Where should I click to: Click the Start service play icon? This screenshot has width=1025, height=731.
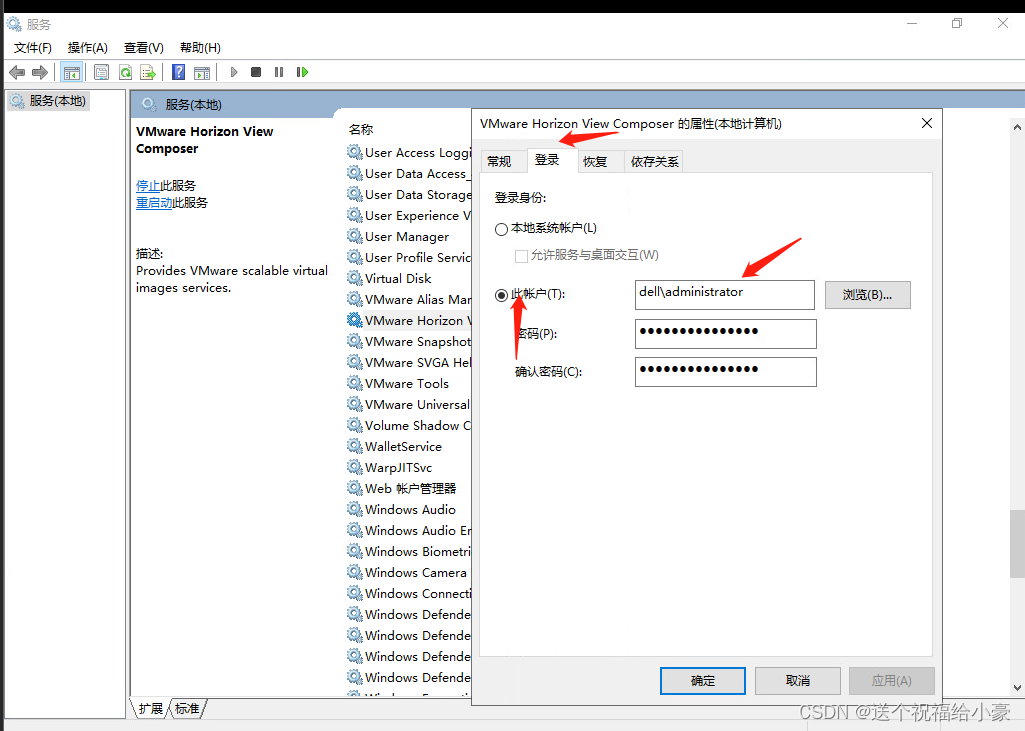point(233,72)
